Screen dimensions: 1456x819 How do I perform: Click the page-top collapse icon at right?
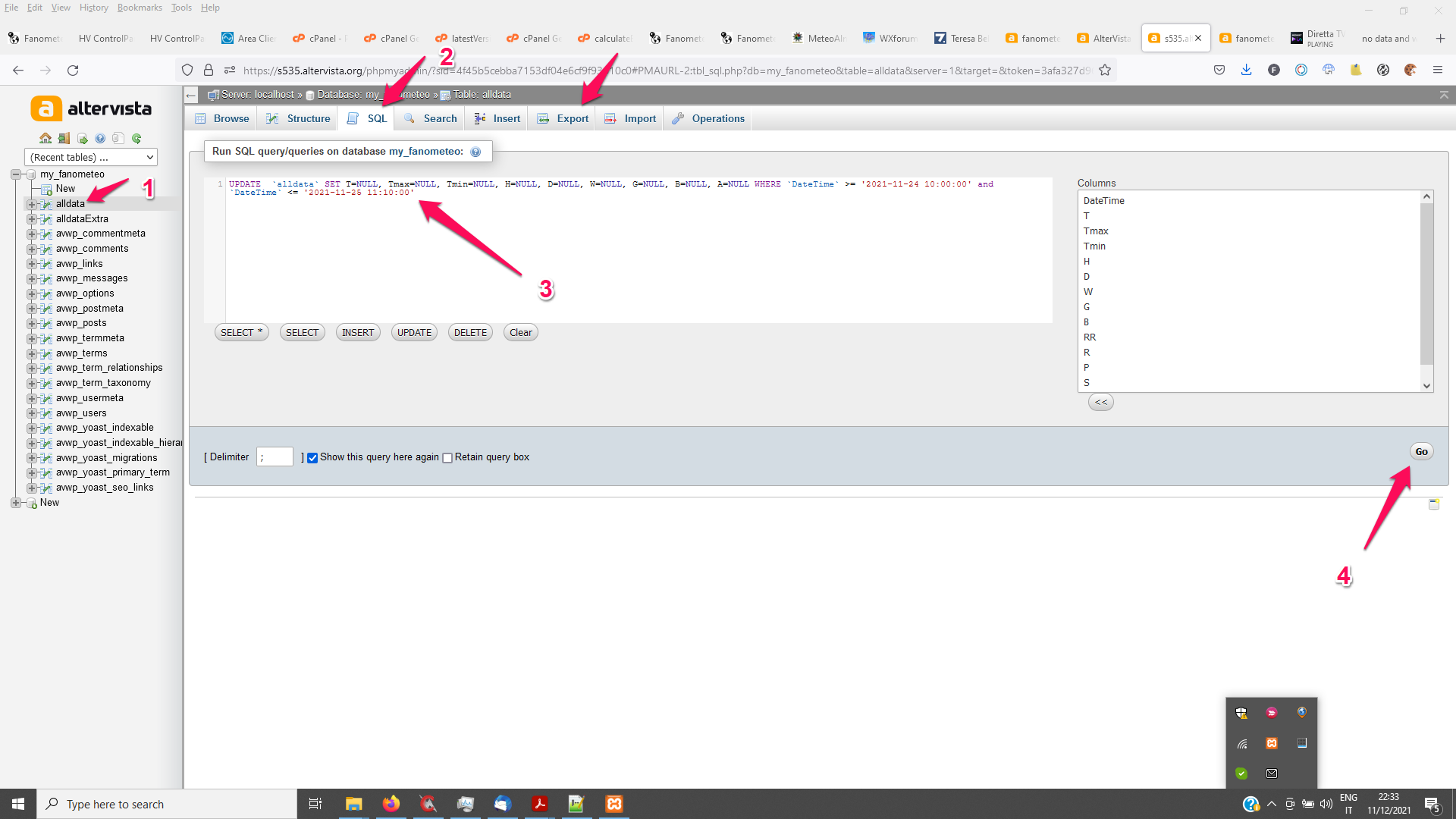pos(1444,95)
